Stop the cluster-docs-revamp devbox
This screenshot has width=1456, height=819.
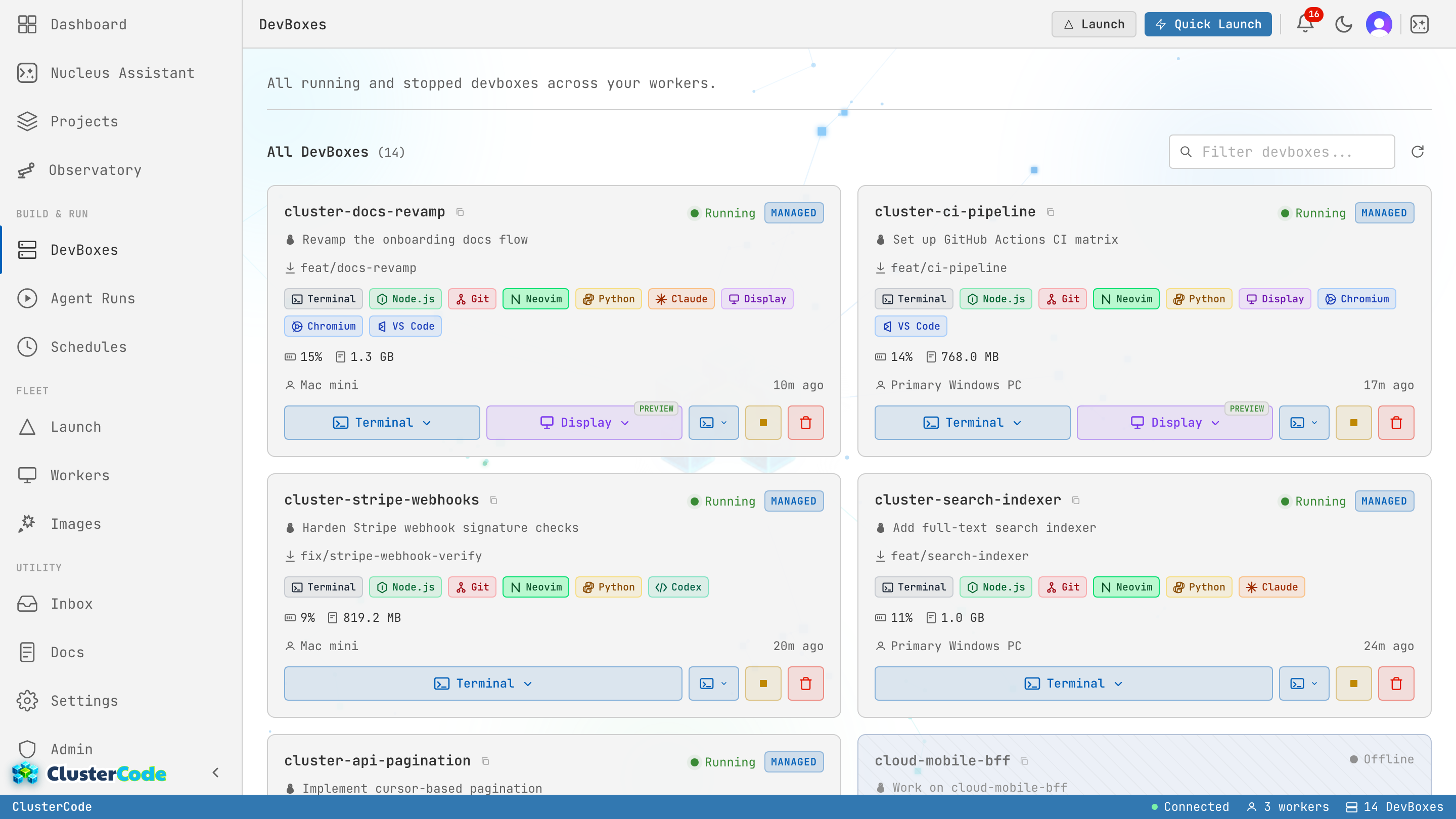pyautogui.click(x=763, y=423)
